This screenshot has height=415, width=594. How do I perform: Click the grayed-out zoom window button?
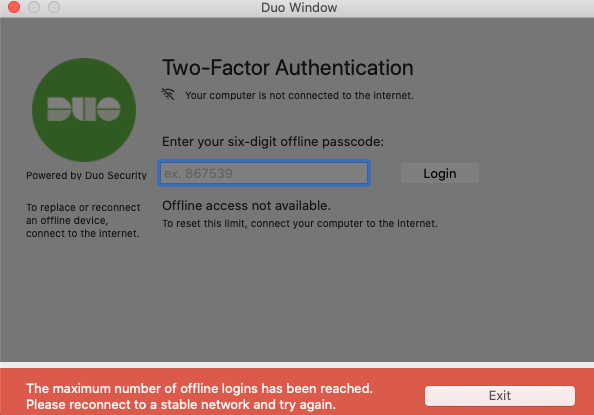click(54, 7)
